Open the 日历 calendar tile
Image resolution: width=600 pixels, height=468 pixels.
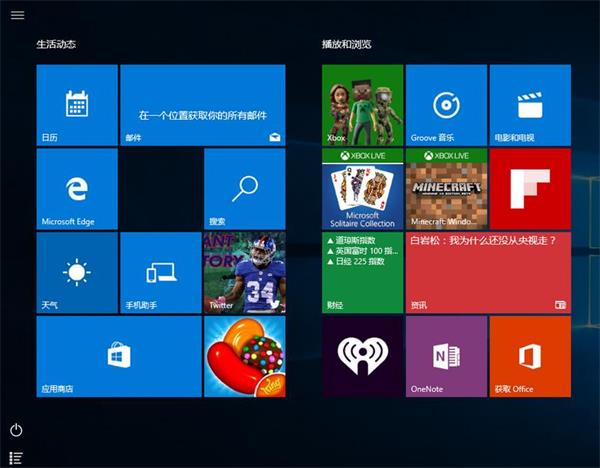(77, 105)
